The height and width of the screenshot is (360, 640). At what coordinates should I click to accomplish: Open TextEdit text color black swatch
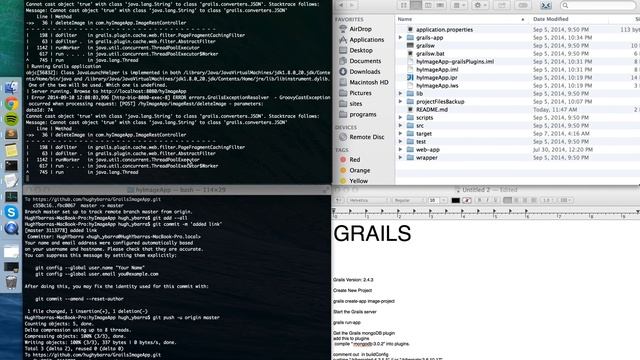coord(456,200)
